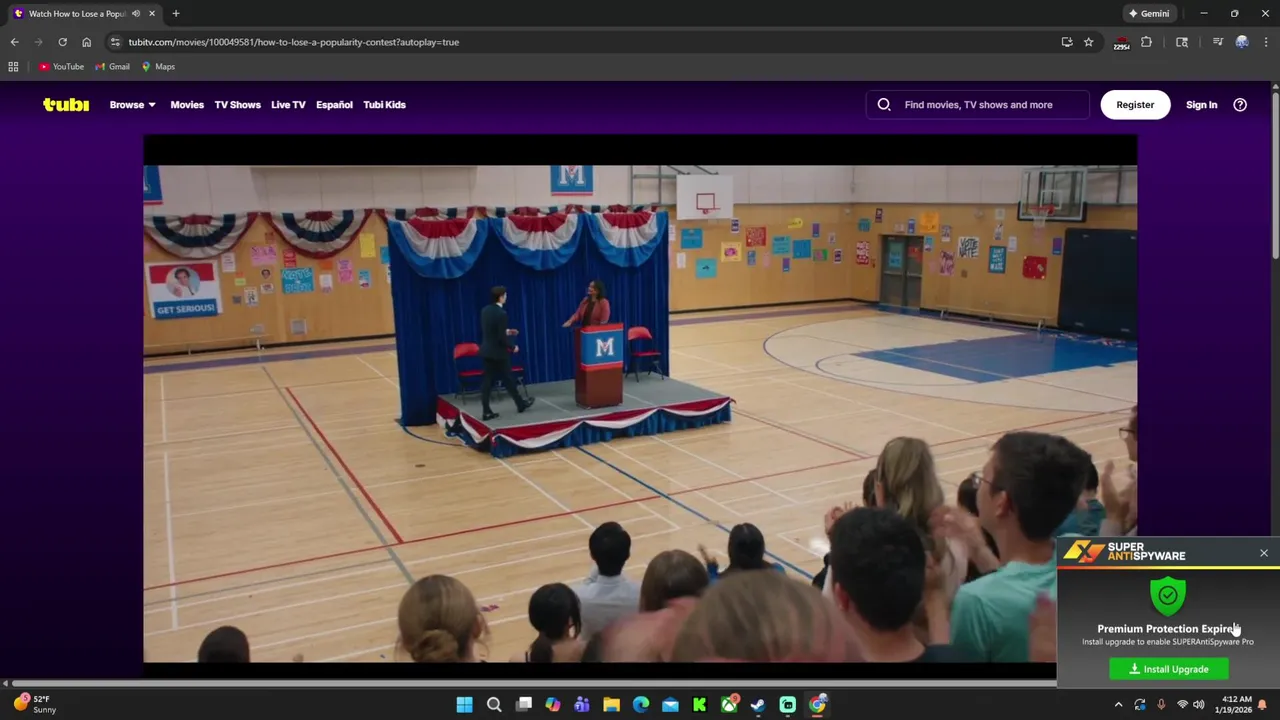Click the page's horizontal scrollbar
The width and height of the screenshot is (1280, 720).
tap(534, 683)
